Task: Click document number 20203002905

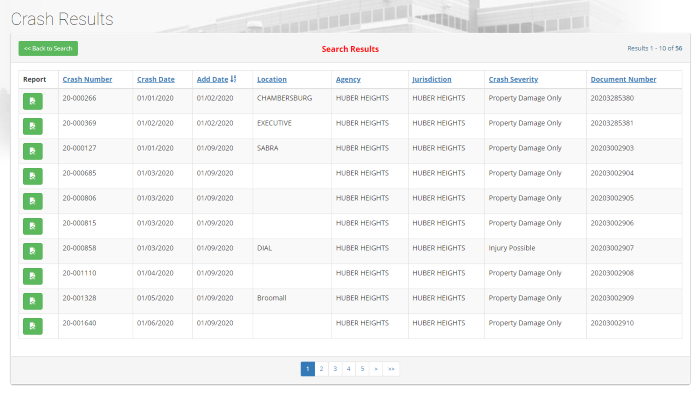Action: [x=612, y=198]
